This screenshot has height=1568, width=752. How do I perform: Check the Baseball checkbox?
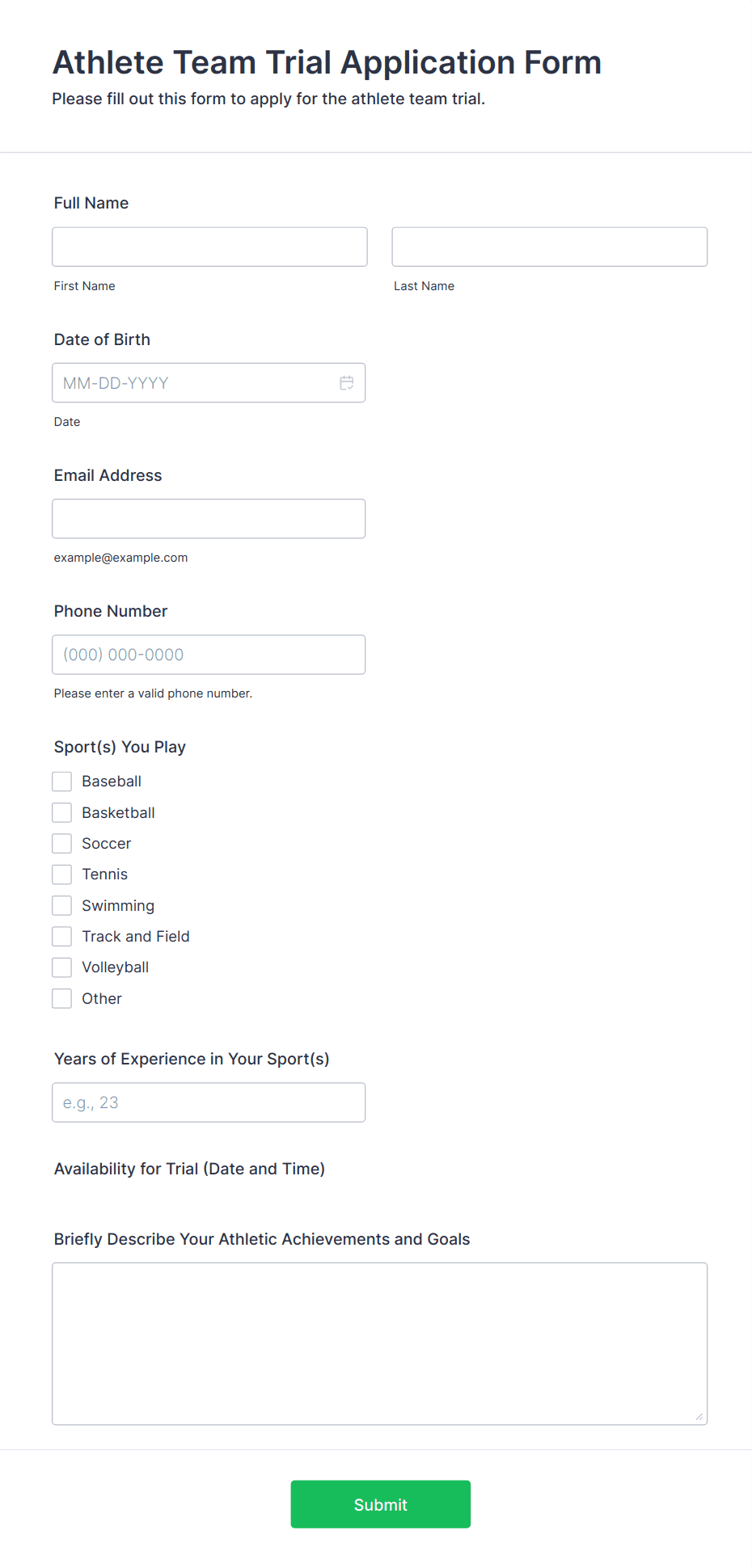(x=62, y=782)
